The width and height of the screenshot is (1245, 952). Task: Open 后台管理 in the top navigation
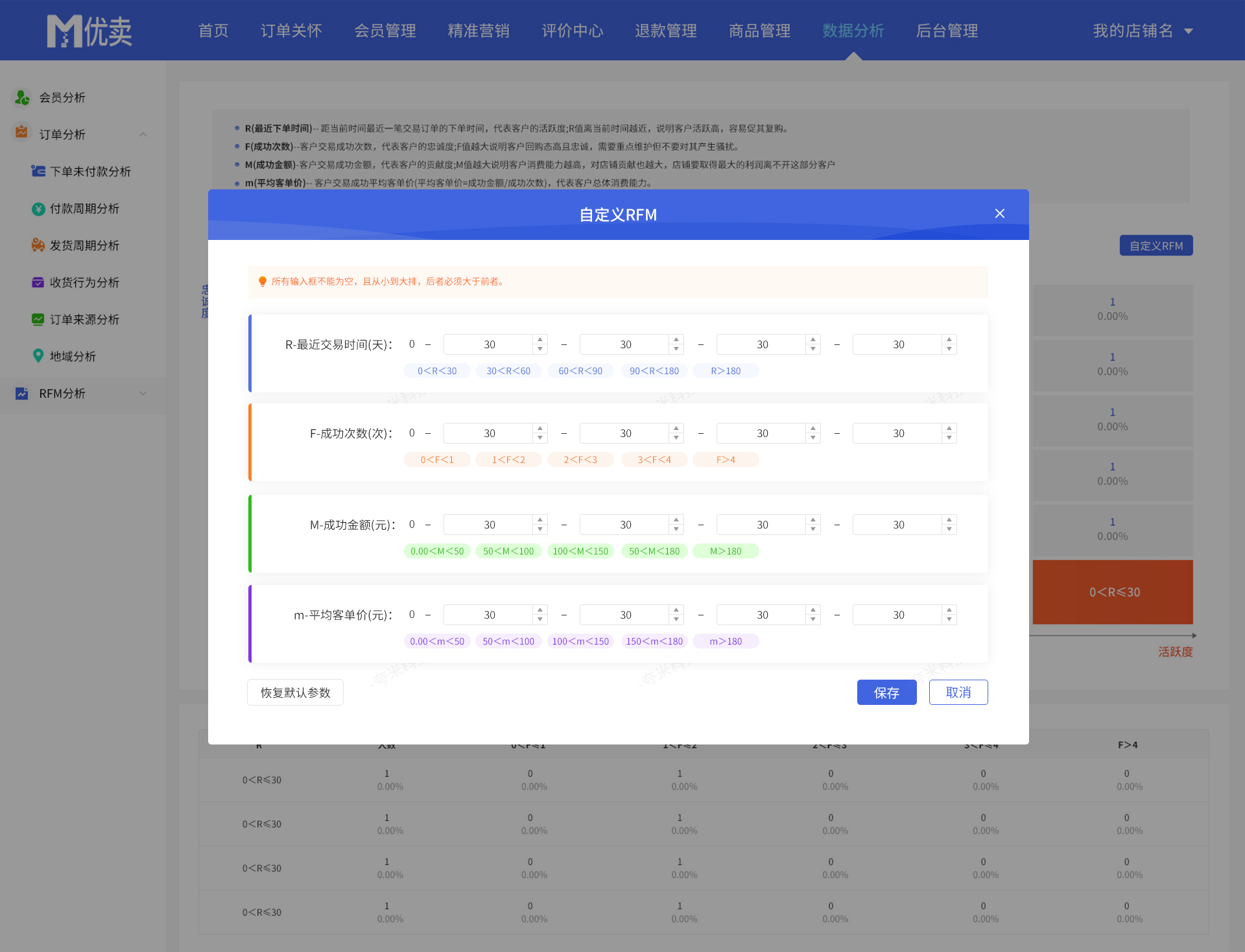click(947, 30)
